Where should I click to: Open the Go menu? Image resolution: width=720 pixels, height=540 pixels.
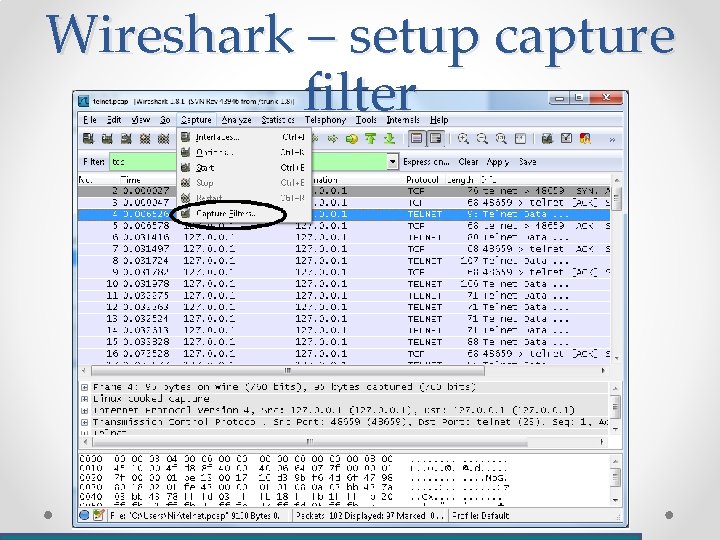(165, 120)
